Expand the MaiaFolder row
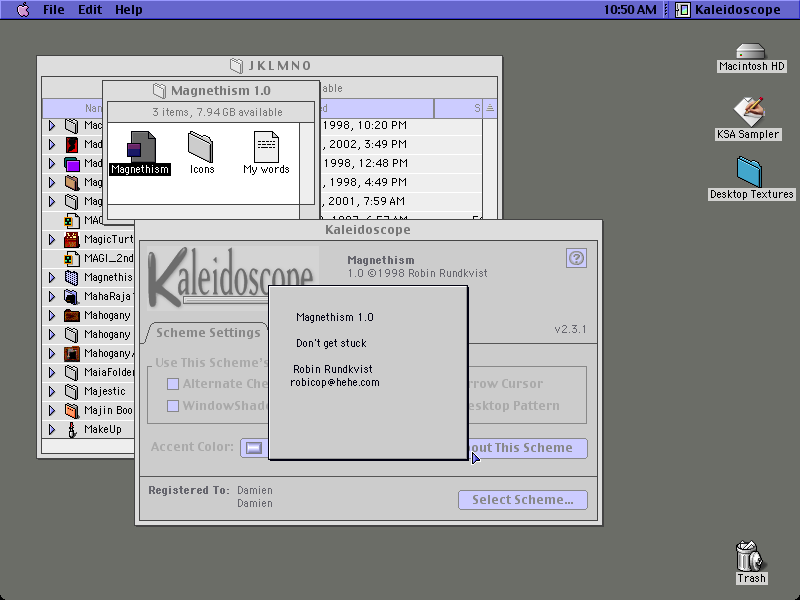Viewport: 800px width, 600px height. click(x=52, y=372)
